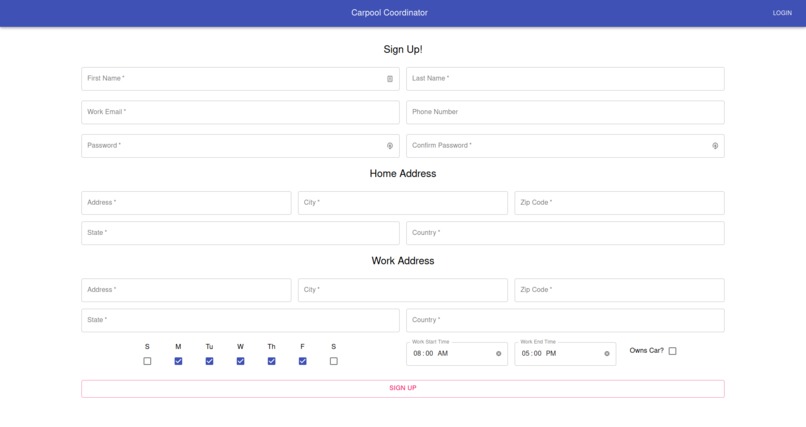806x427 pixels.
Task: Click the Home Address State field
Action: pyautogui.click(x=240, y=233)
